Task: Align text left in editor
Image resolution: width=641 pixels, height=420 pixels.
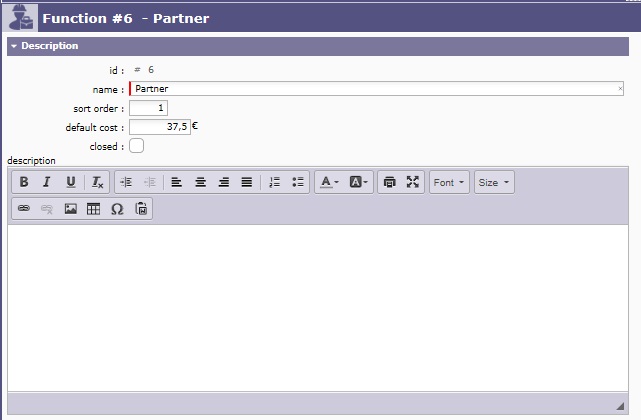Action: pos(176,182)
